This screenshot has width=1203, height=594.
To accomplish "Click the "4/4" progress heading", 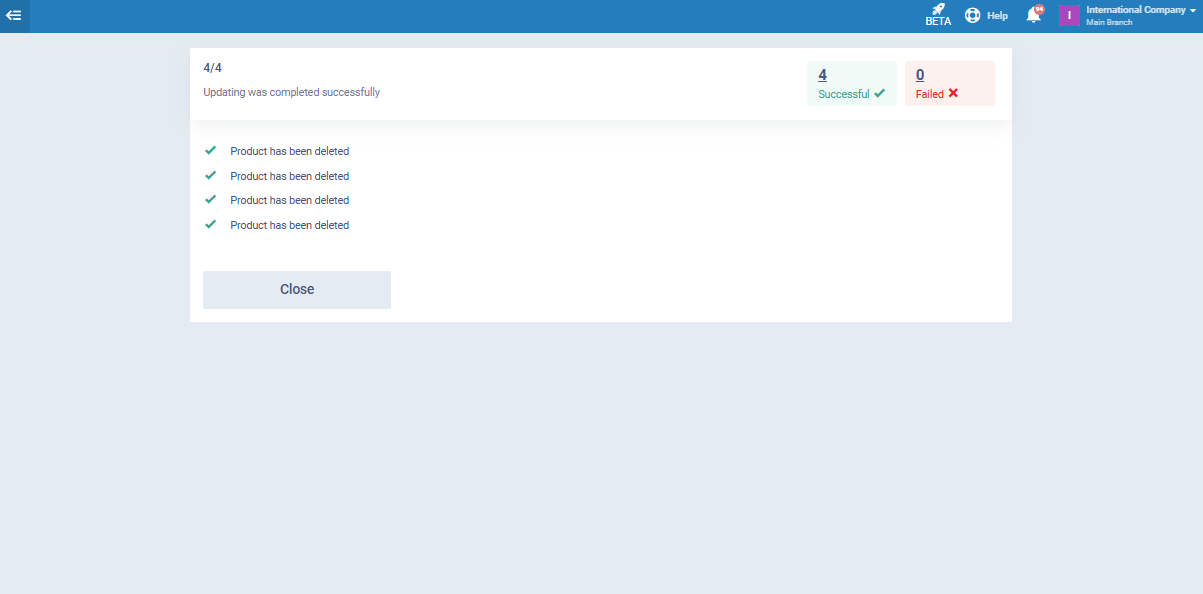I will (x=212, y=68).
